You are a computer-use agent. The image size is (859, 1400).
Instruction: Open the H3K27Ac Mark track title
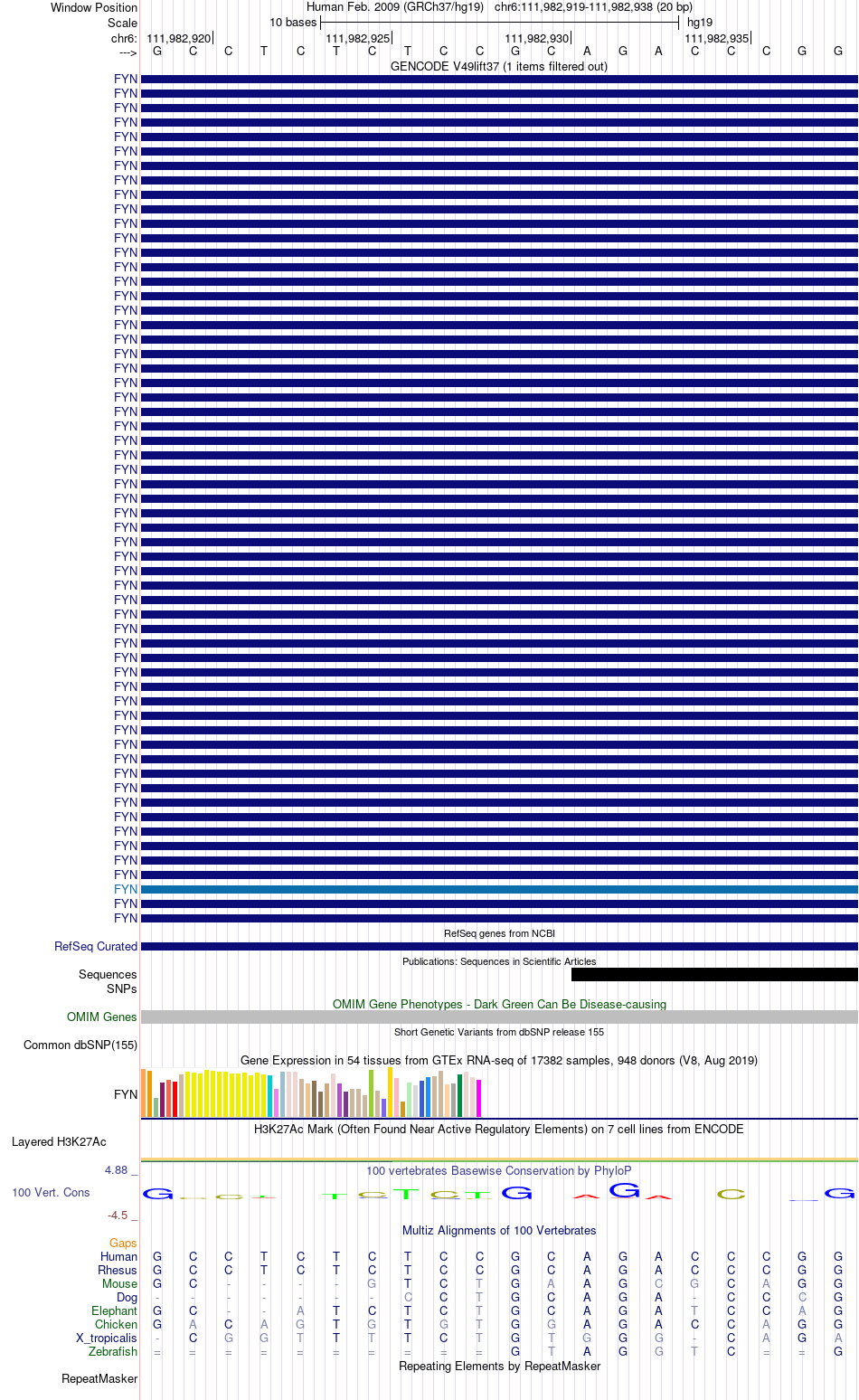[499, 1129]
